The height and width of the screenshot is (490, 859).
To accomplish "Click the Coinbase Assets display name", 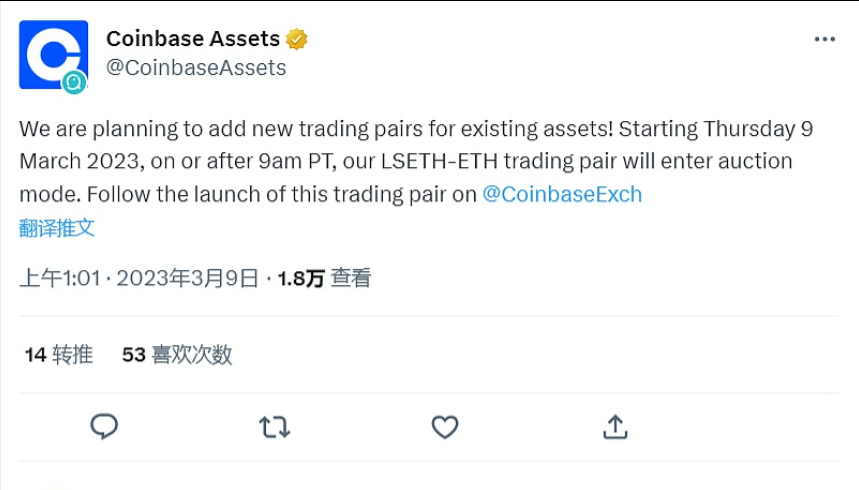I will point(193,39).
